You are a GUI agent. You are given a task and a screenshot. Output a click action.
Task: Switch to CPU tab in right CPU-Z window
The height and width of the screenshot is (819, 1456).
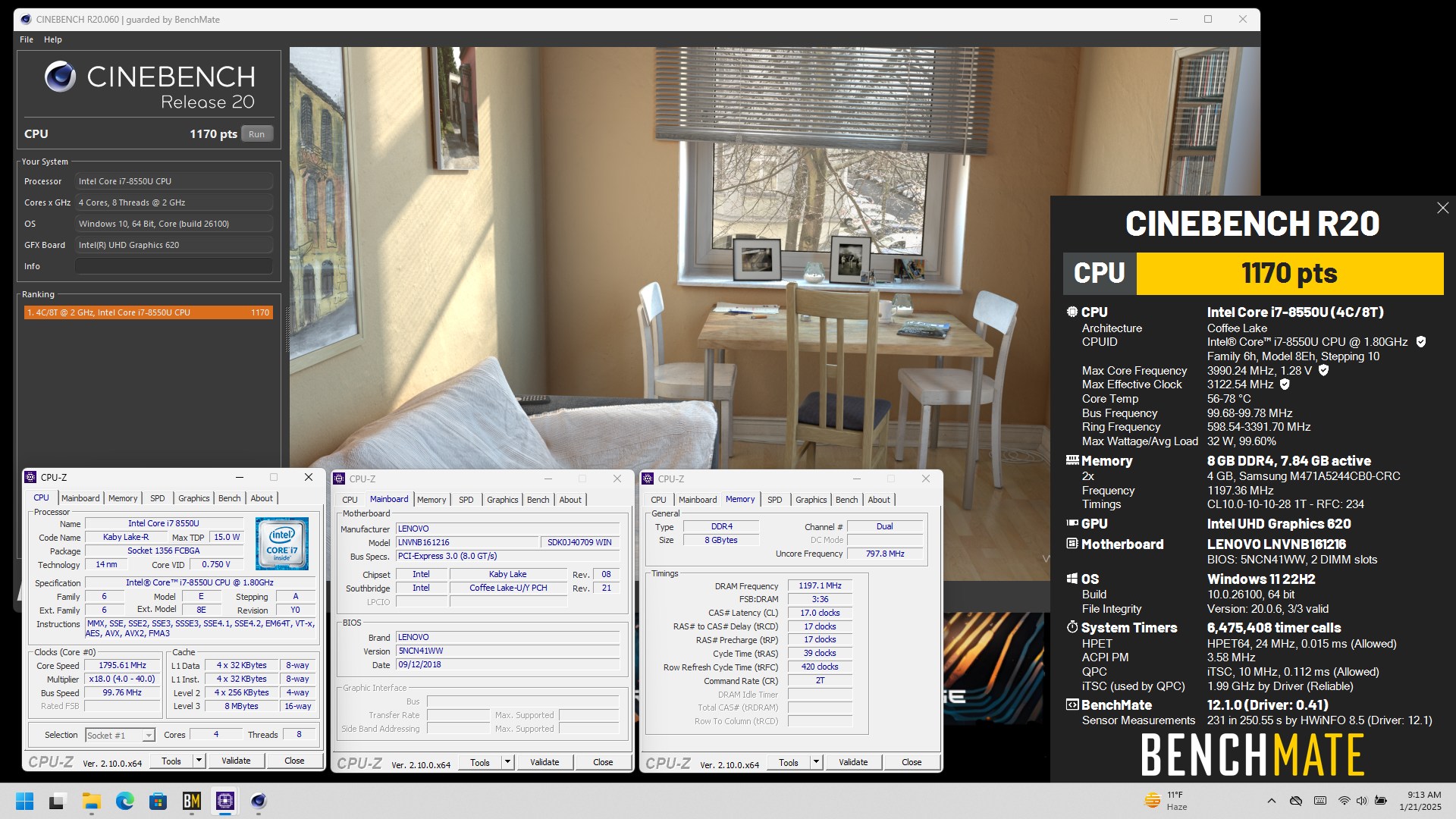click(x=658, y=500)
